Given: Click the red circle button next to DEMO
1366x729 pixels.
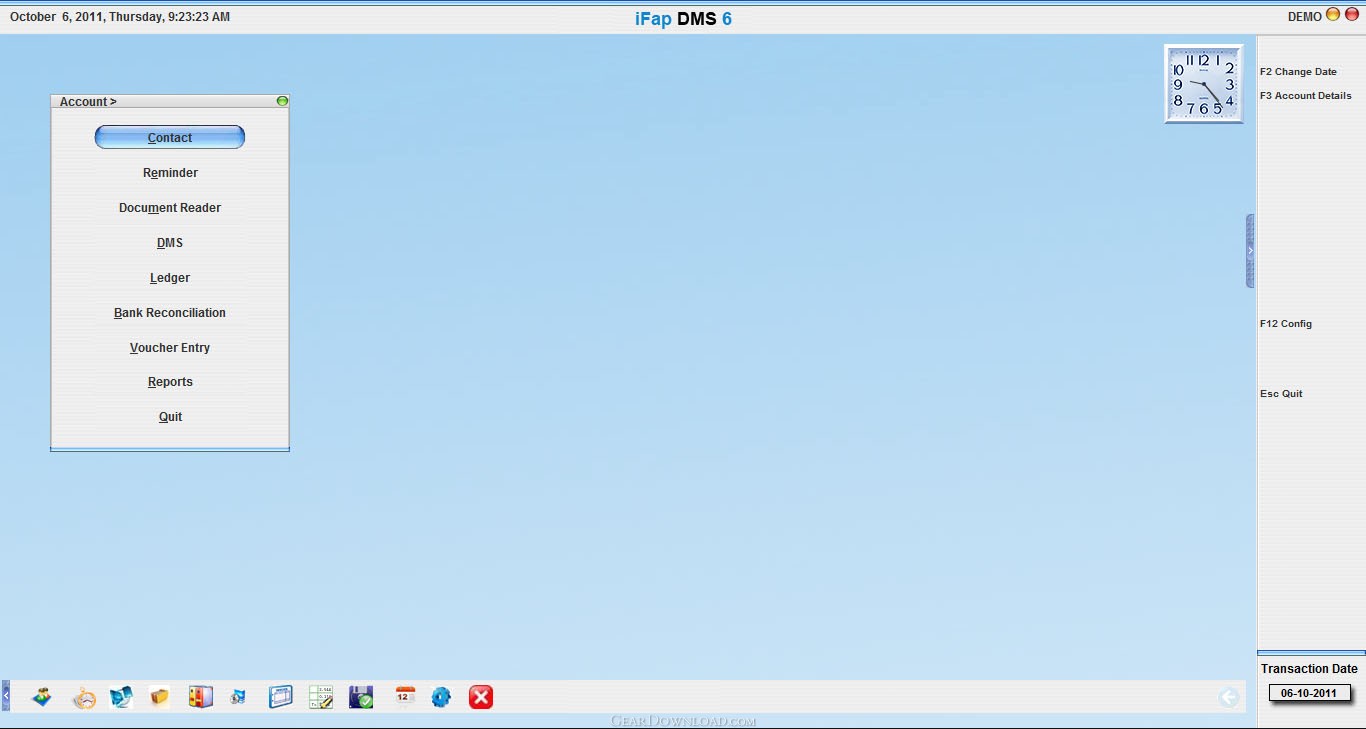Looking at the screenshot, I should [1350, 15].
